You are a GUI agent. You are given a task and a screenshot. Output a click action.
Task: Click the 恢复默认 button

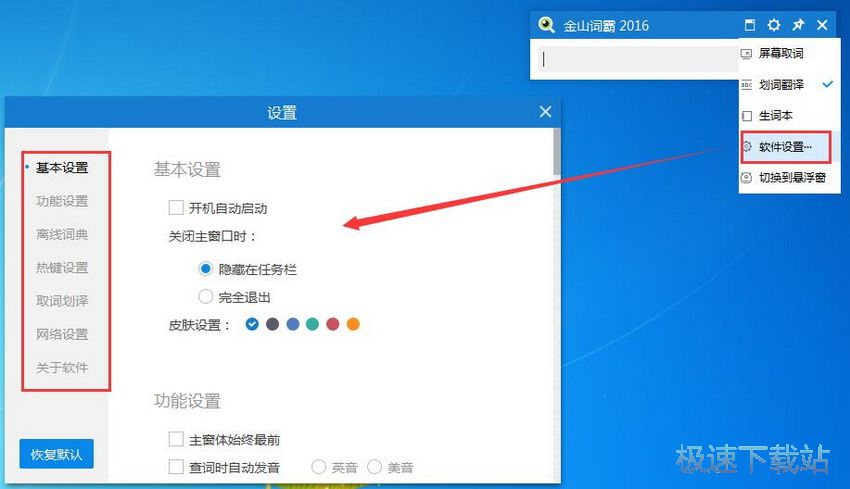tap(56, 454)
